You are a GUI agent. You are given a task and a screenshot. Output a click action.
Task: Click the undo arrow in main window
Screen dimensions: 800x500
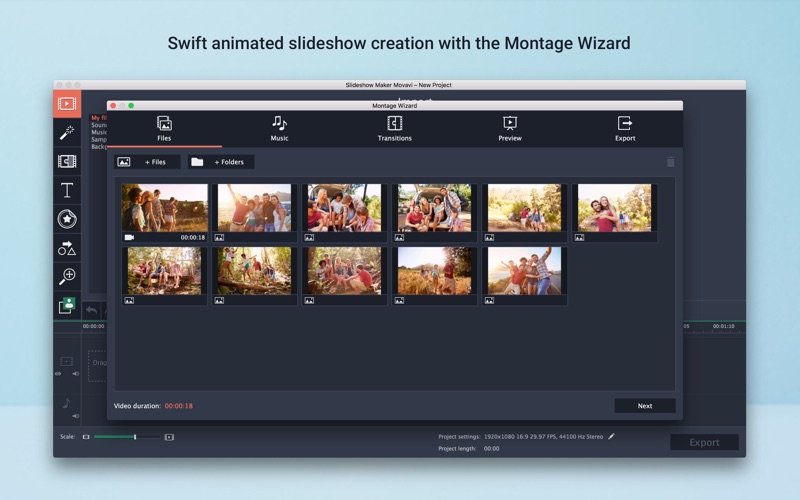coord(91,310)
